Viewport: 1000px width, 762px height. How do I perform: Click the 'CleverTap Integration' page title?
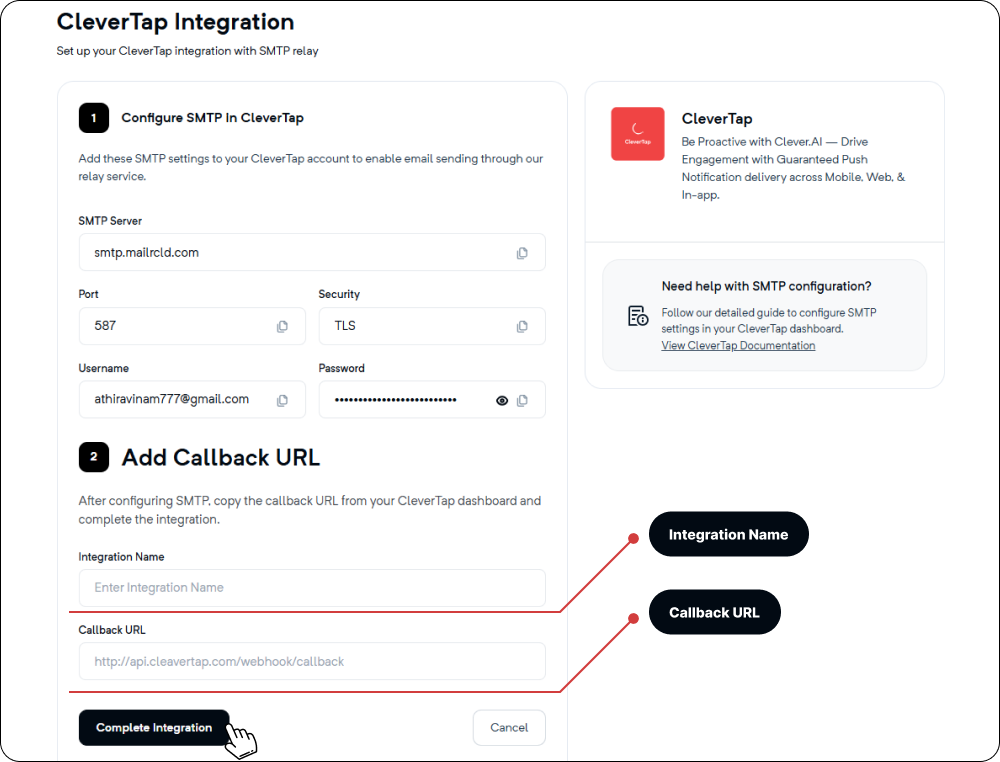(175, 22)
